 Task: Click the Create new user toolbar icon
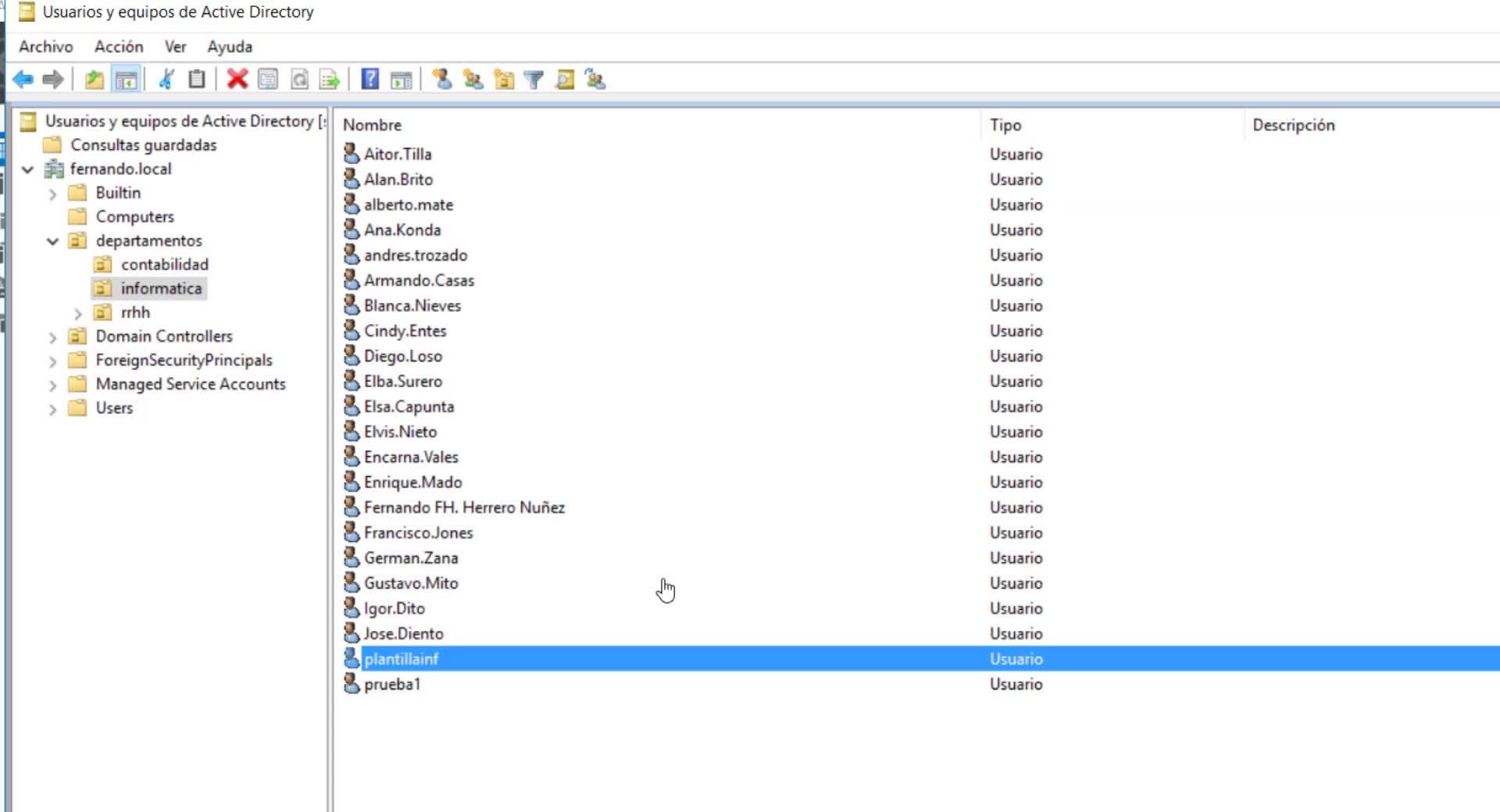[442, 79]
